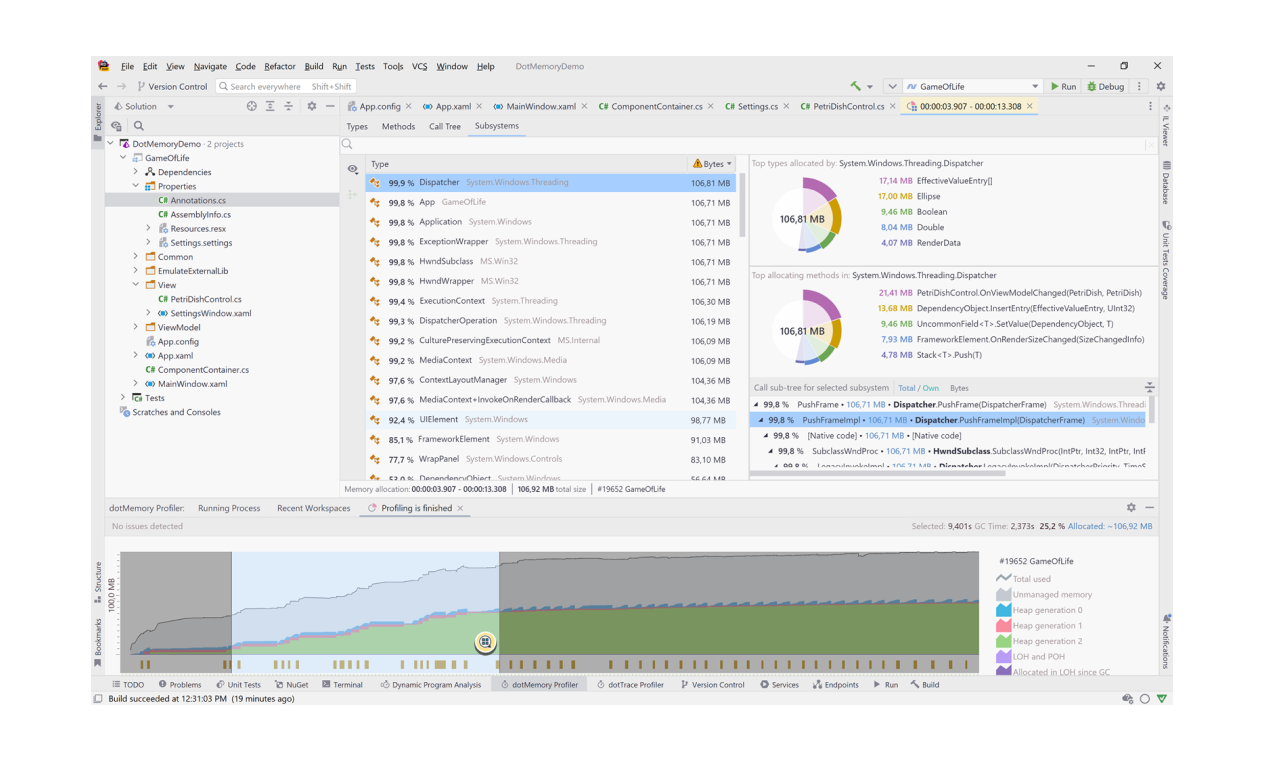
Task: Click the collapse all icon in Solution panel
Action: [288, 106]
